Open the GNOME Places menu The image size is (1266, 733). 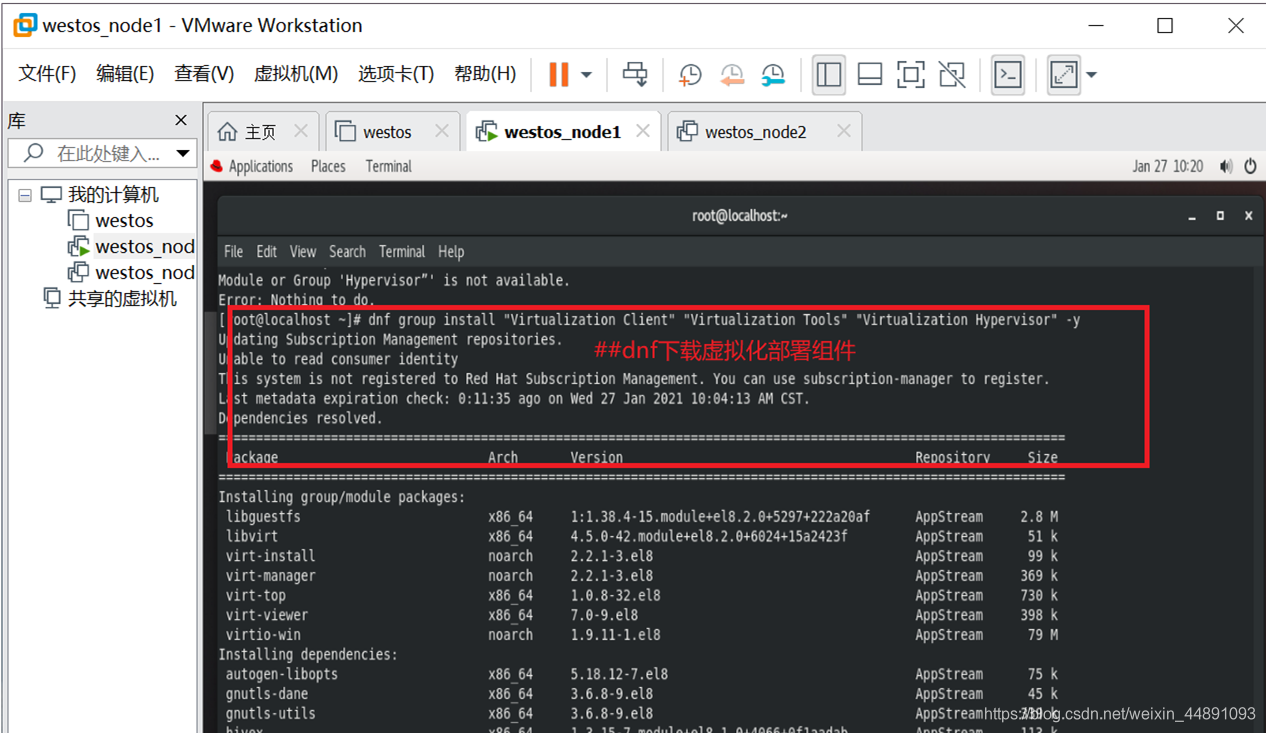click(328, 166)
